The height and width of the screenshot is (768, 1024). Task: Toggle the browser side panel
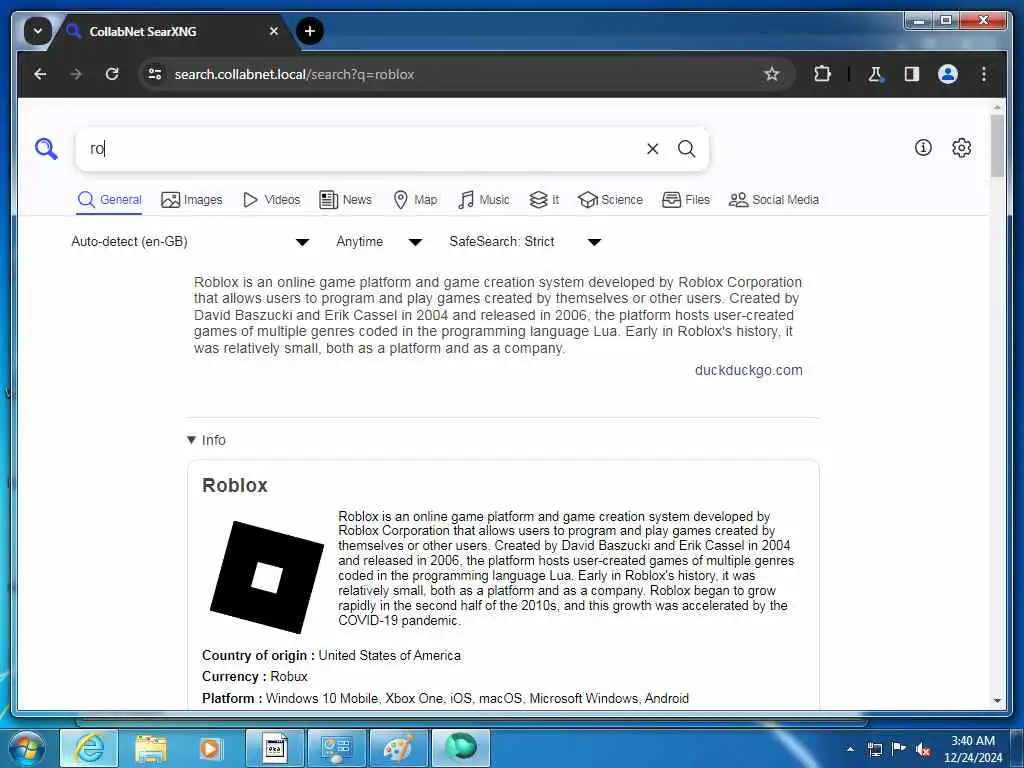coord(912,74)
